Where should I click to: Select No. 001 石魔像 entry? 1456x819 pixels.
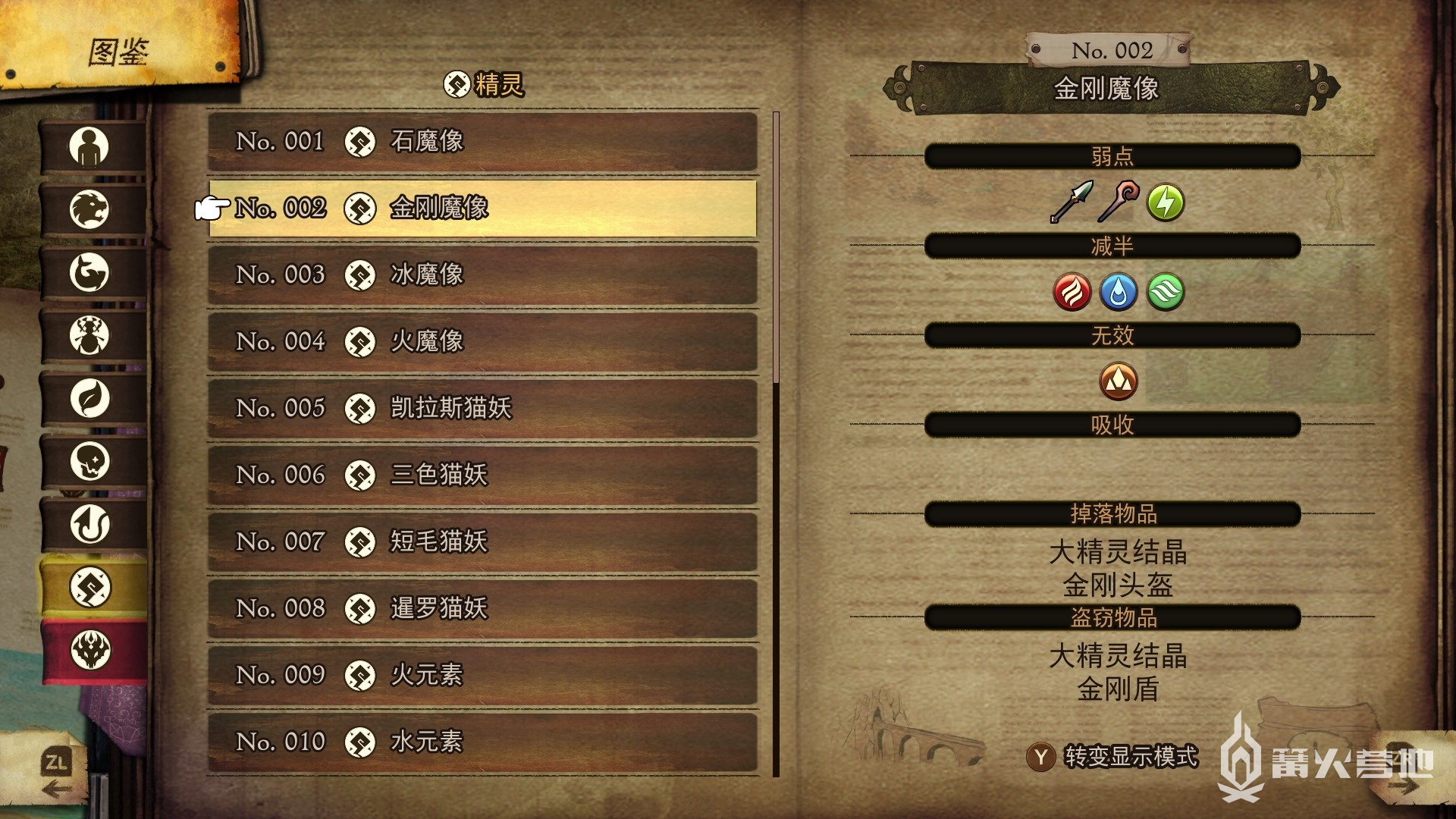pyautogui.click(x=483, y=142)
